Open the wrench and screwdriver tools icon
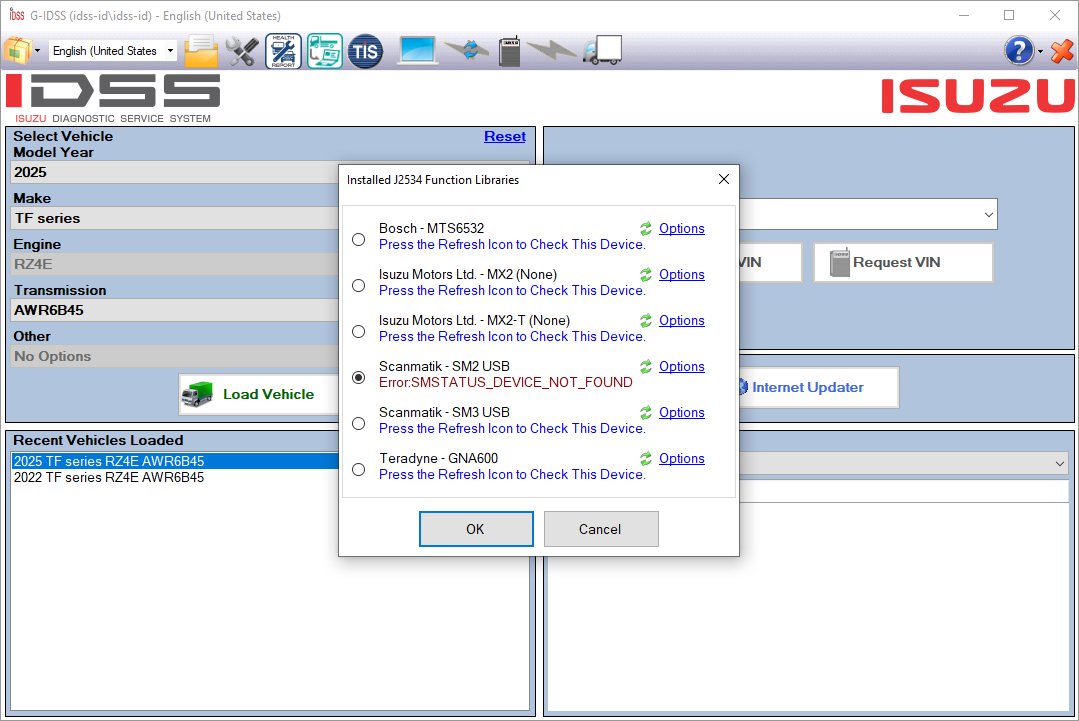Image resolution: width=1079 pixels, height=721 pixels. (x=242, y=51)
